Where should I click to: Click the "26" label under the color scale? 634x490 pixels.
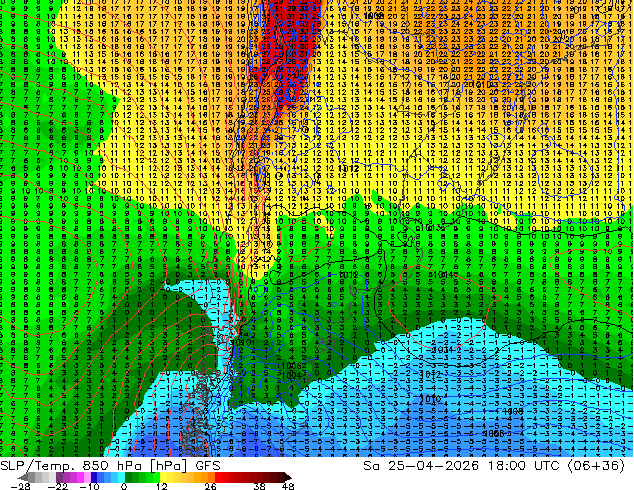pyautogui.click(x=210, y=486)
